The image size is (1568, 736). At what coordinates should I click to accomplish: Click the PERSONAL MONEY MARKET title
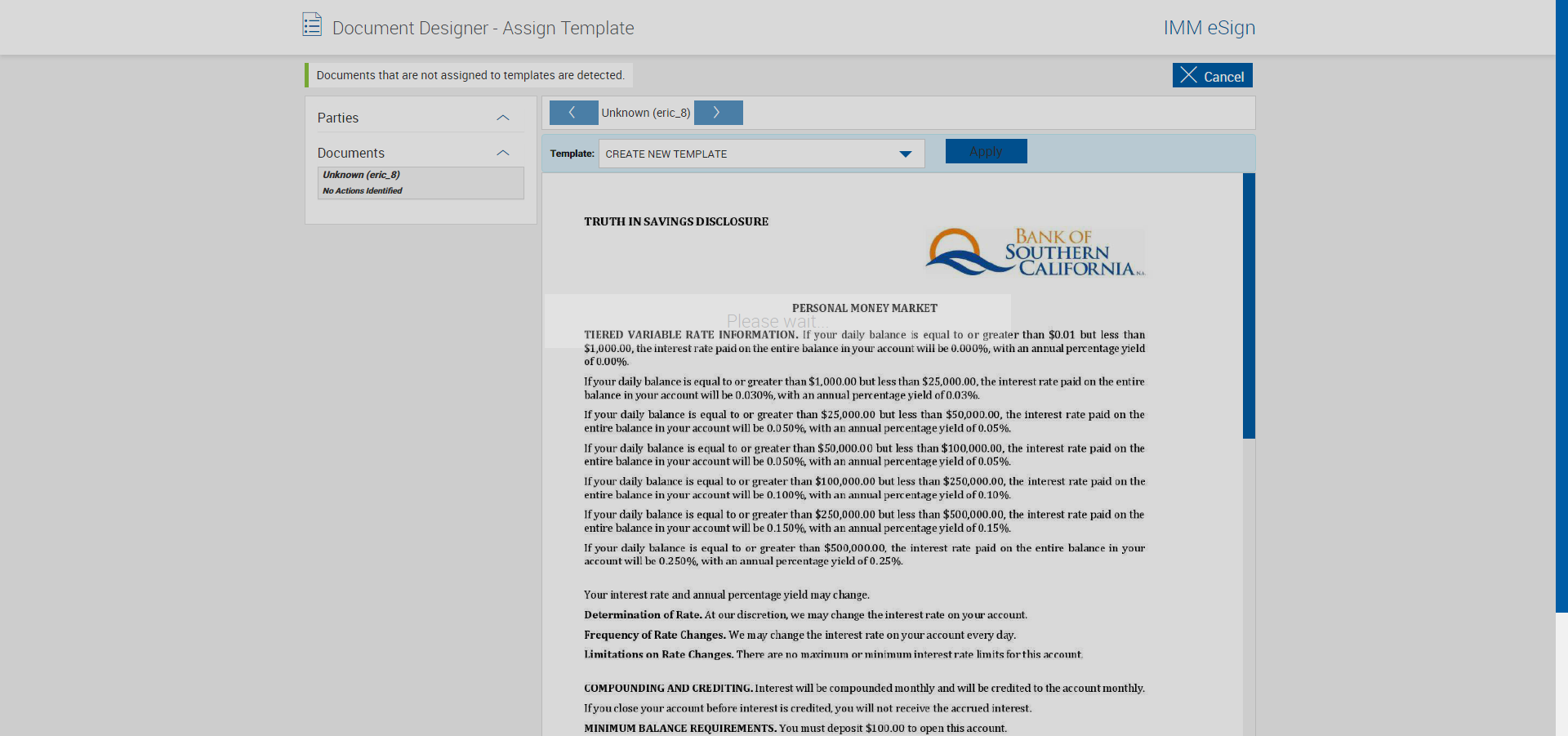click(865, 308)
